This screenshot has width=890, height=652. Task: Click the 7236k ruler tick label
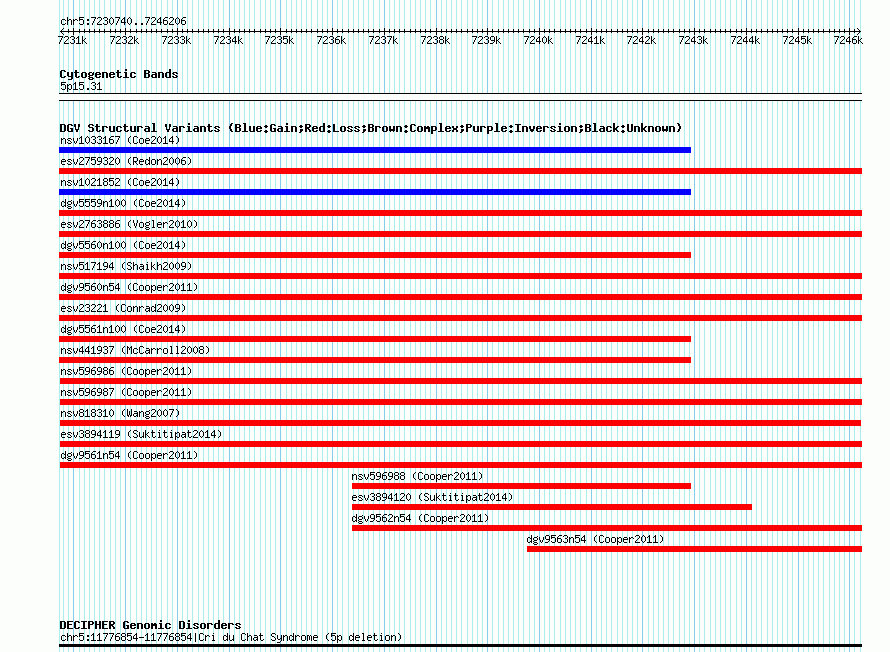[331, 40]
